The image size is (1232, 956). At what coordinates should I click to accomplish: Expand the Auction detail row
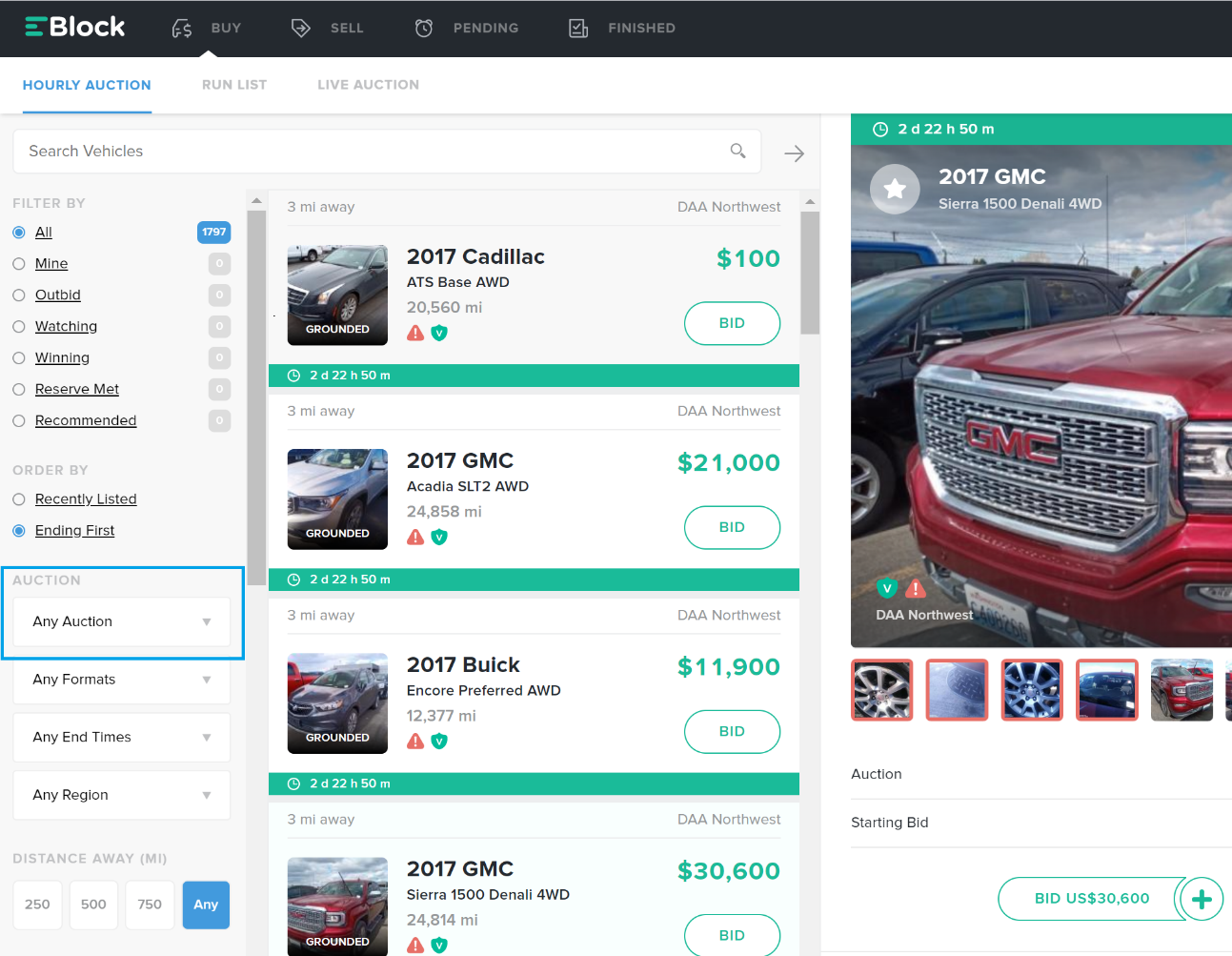(x=1041, y=775)
